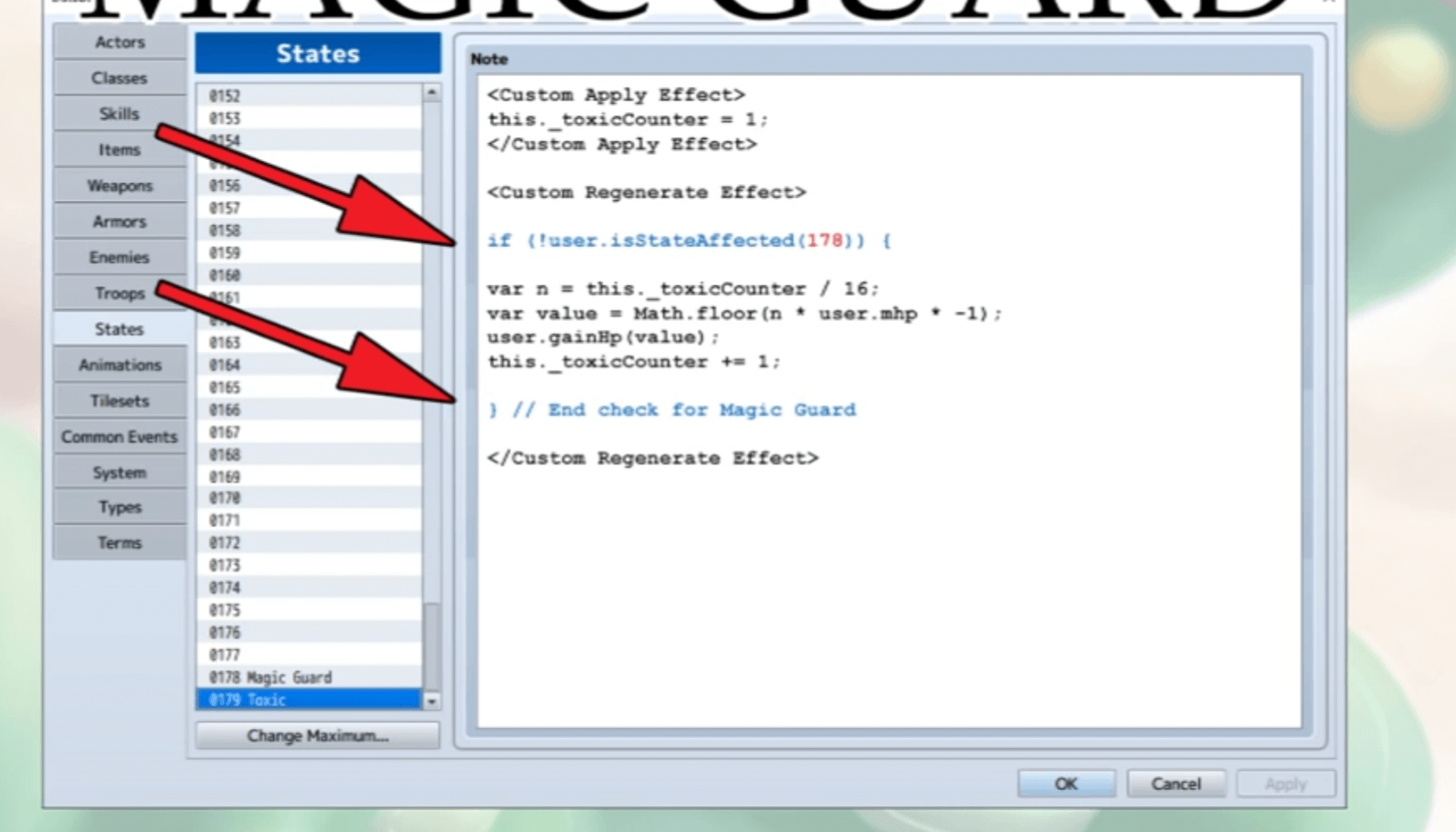Confirm changes with the OK button
Screen dimensions: 1456x832
click(1066, 784)
